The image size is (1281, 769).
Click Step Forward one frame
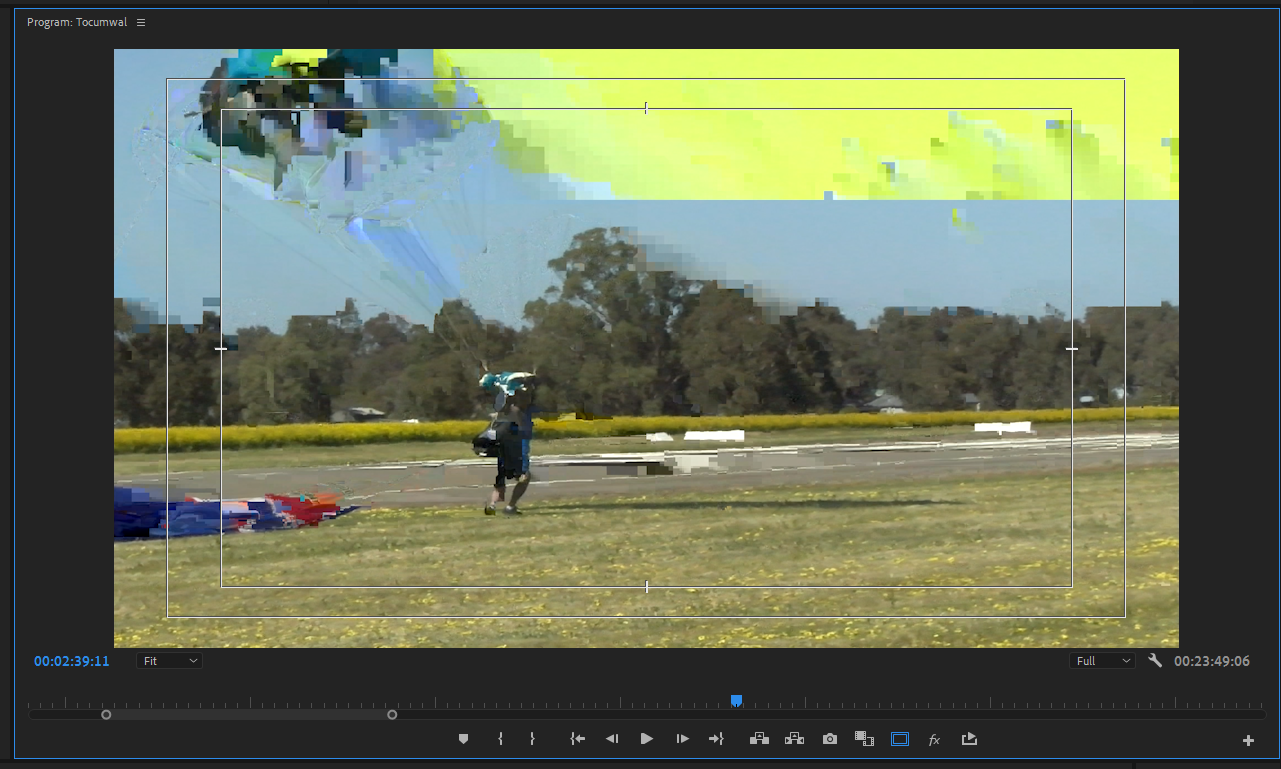coord(682,738)
